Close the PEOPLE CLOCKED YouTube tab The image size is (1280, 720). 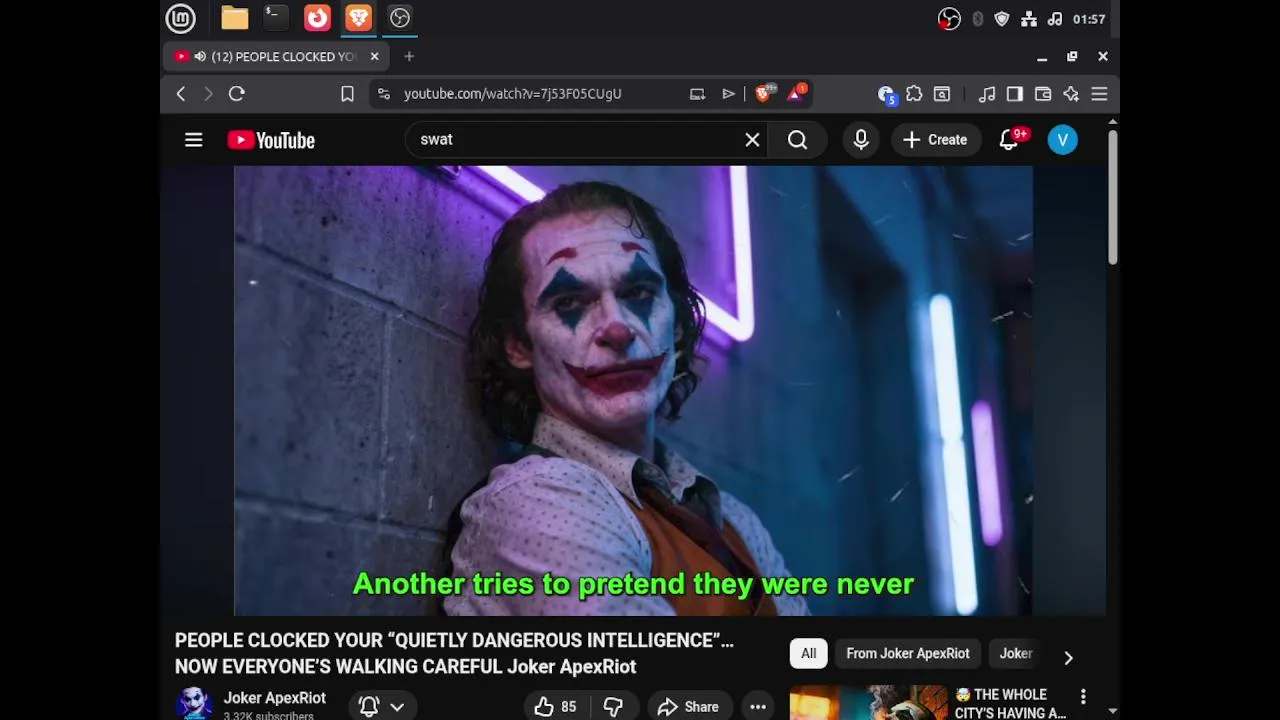pyautogui.click(x=374, y=57)
